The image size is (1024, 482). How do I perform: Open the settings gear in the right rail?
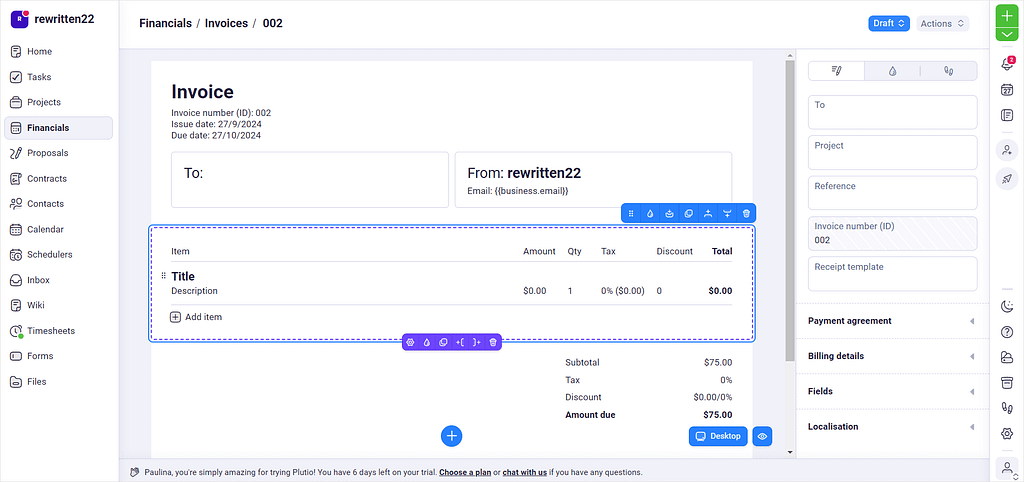(1007, 434)
